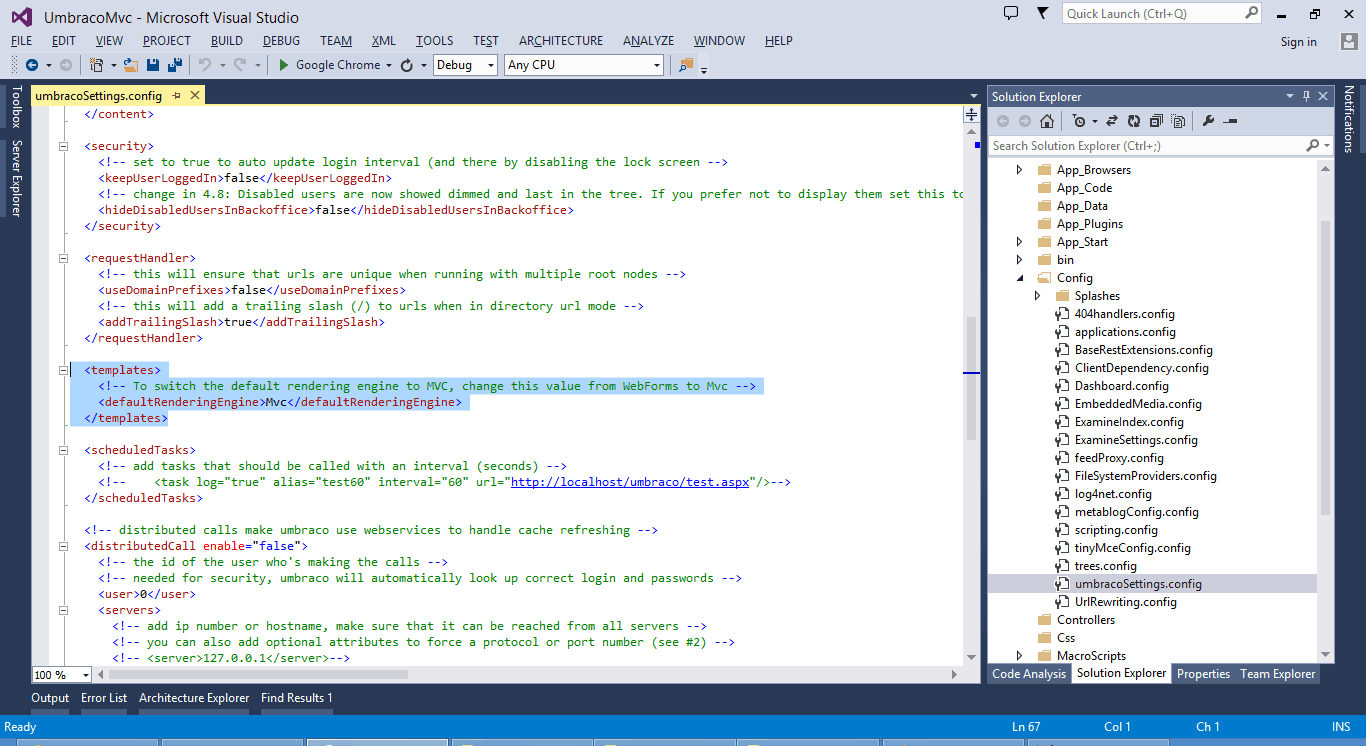Click the Save All icon on the toolbar
The image size is (1366, 746).
[175, 66]
